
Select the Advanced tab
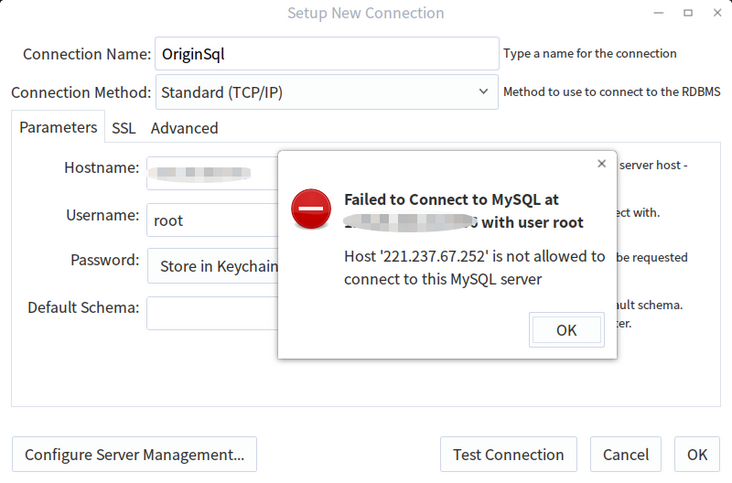[184, 128]
